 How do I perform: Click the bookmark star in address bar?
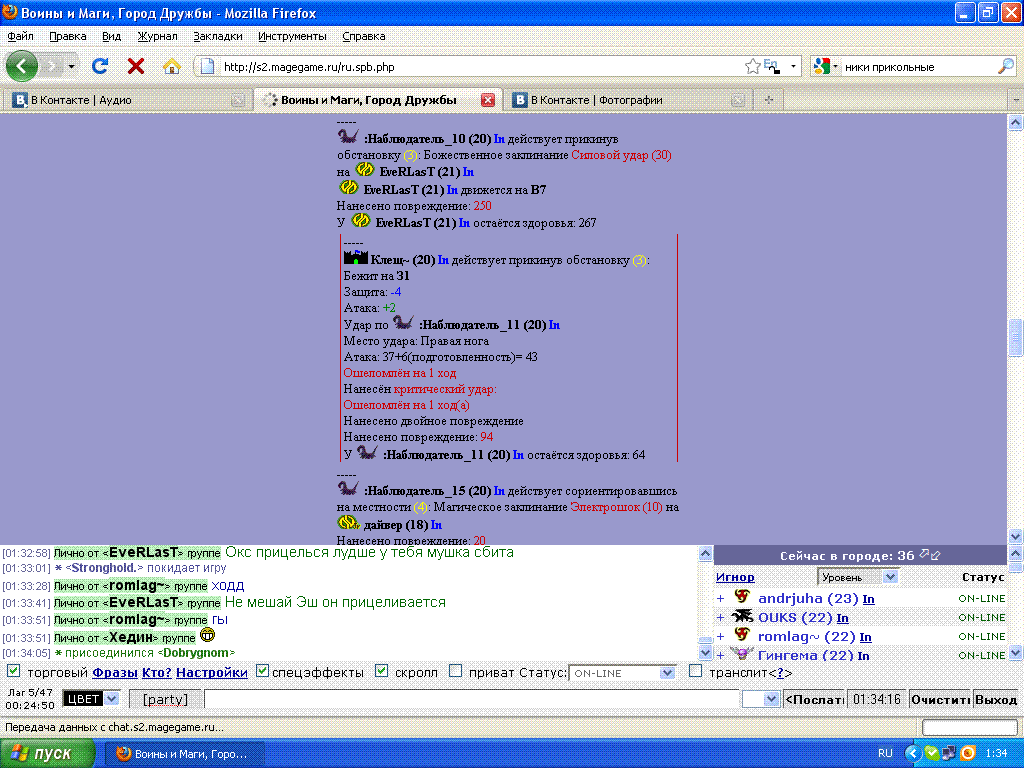point(752,67)
